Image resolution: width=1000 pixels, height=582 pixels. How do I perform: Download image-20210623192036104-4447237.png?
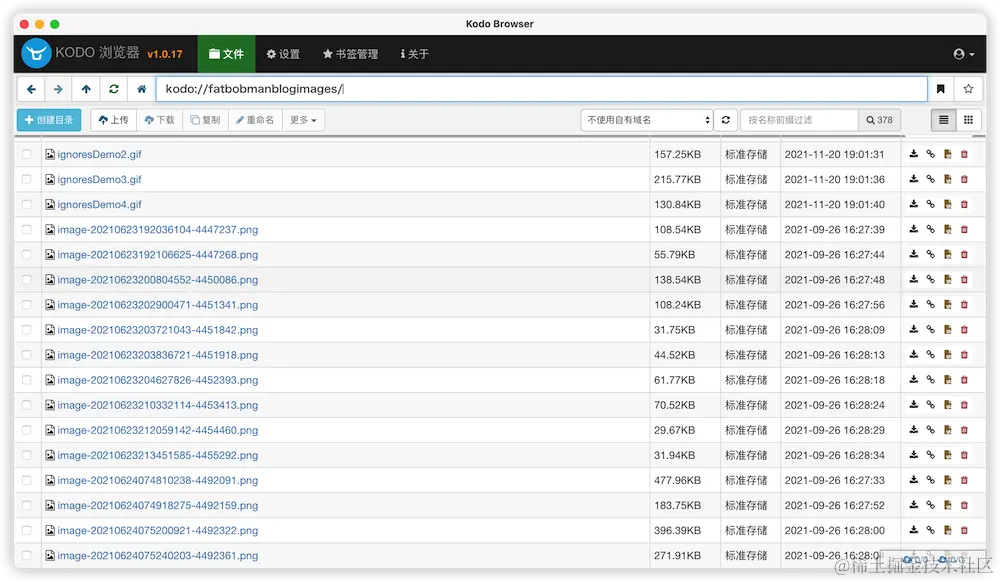914,229
